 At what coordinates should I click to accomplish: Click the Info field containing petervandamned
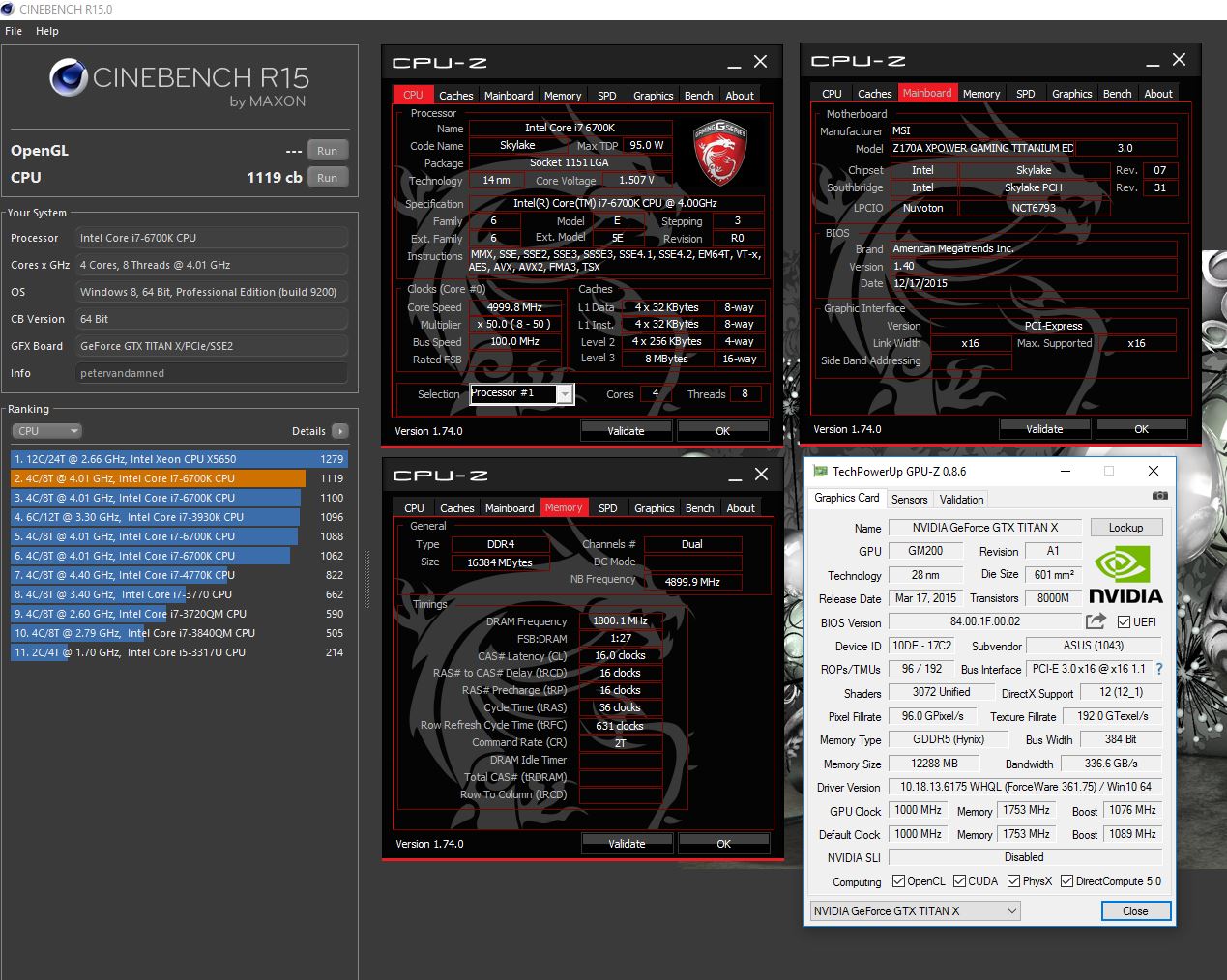(212, 373)
